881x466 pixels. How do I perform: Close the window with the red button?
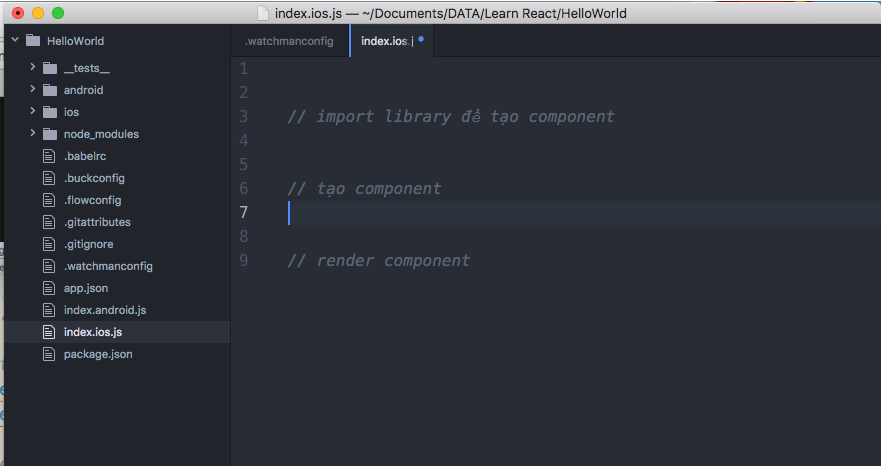(x=18, y=12)
